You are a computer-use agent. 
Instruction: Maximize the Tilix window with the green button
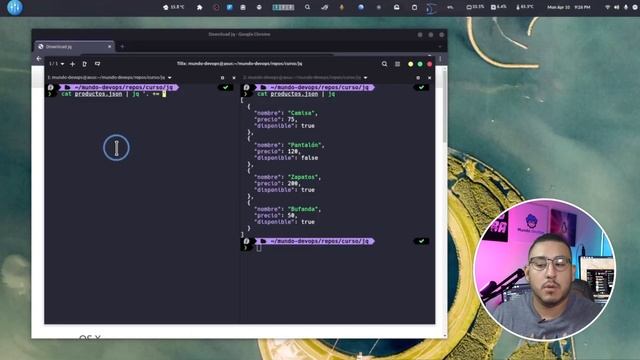click(420, 64)
